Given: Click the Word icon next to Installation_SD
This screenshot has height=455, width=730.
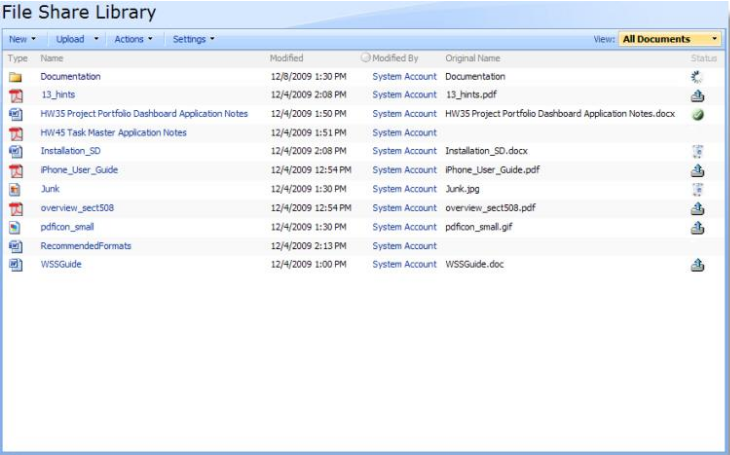Looking at the screenshot, I should (16, 152).
